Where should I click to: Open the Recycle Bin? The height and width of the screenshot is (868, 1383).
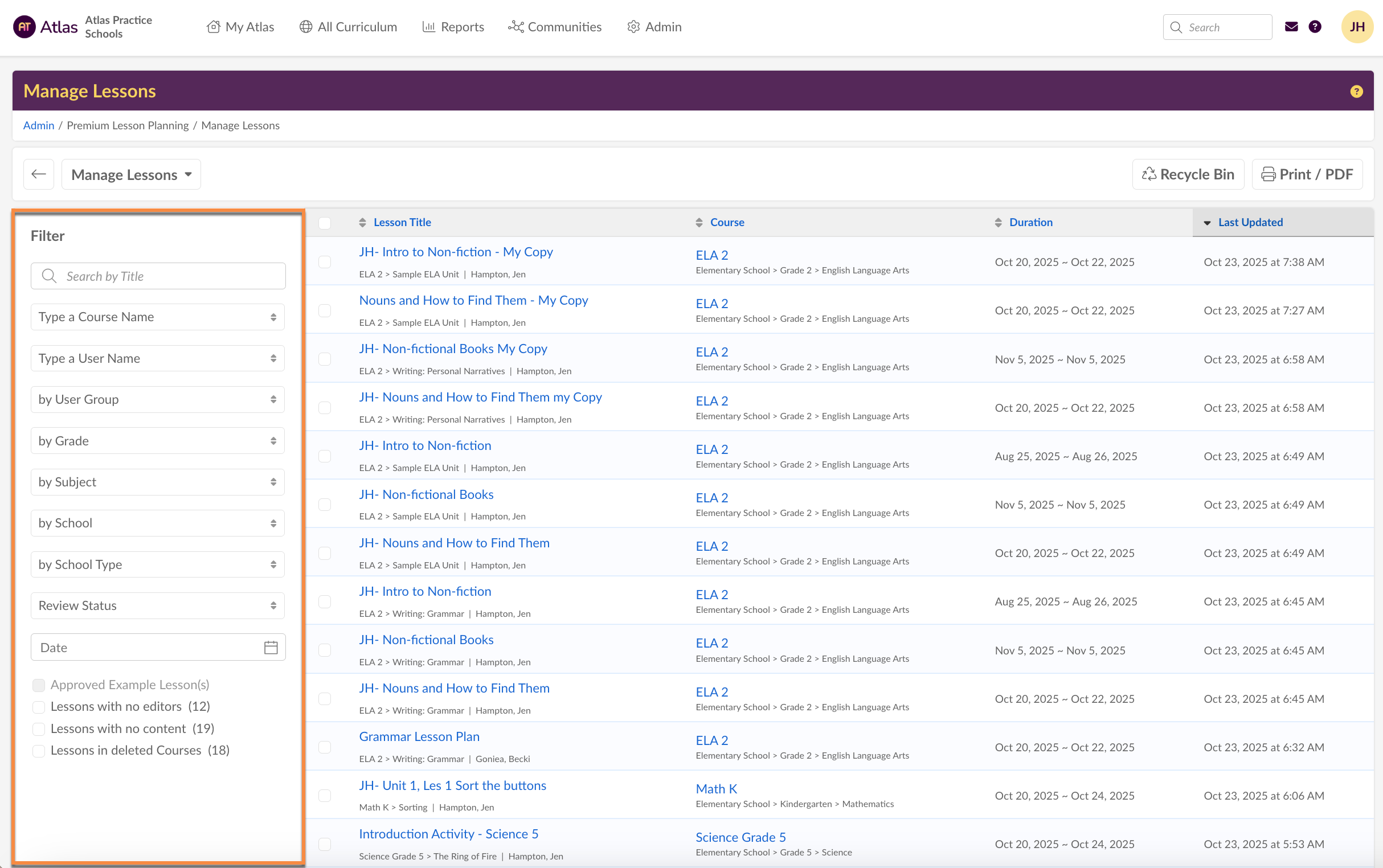[x=1187, y=174]
